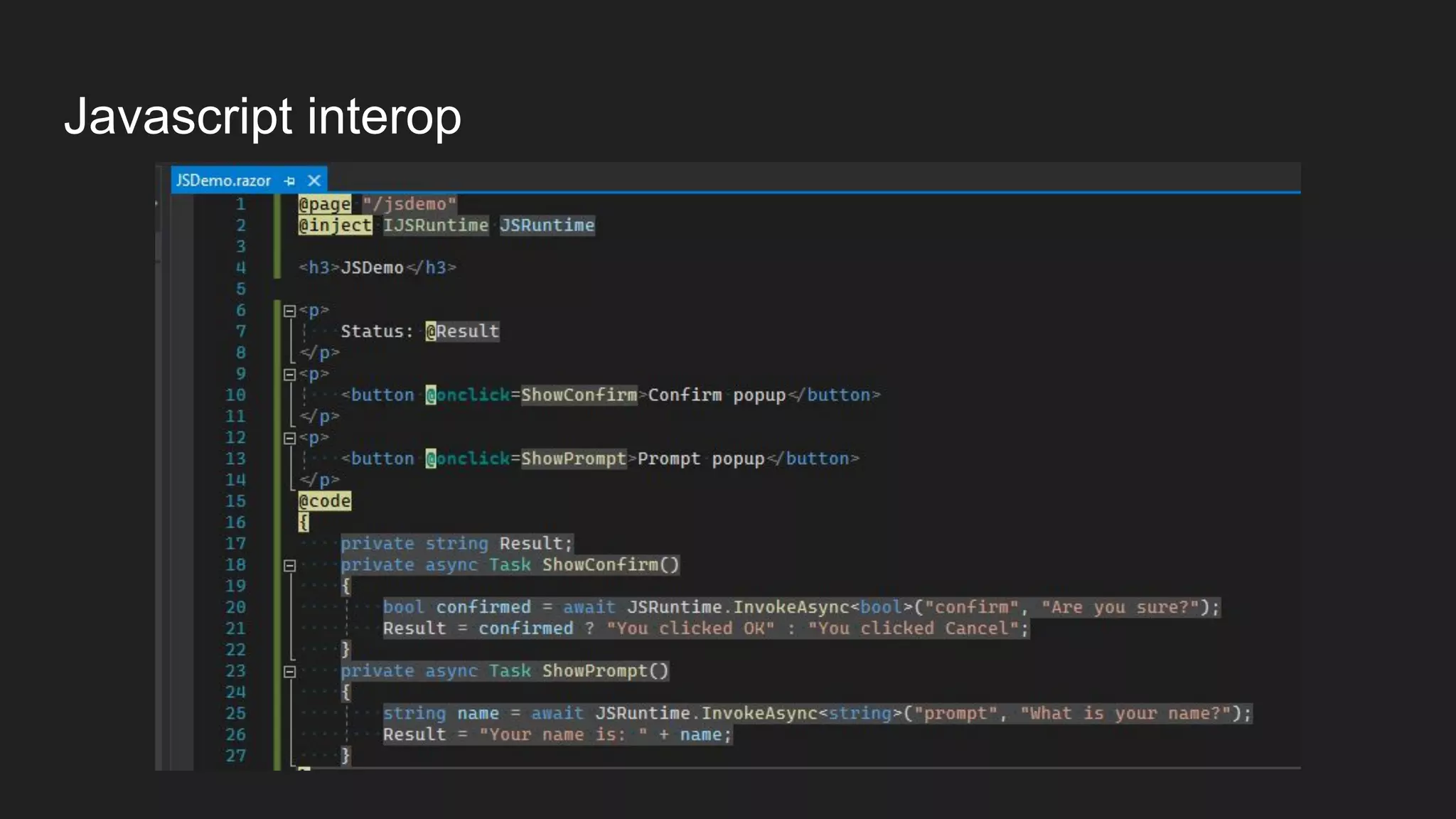
Task: Click the "prompt" string argument
Action: (x=956, y=714)
